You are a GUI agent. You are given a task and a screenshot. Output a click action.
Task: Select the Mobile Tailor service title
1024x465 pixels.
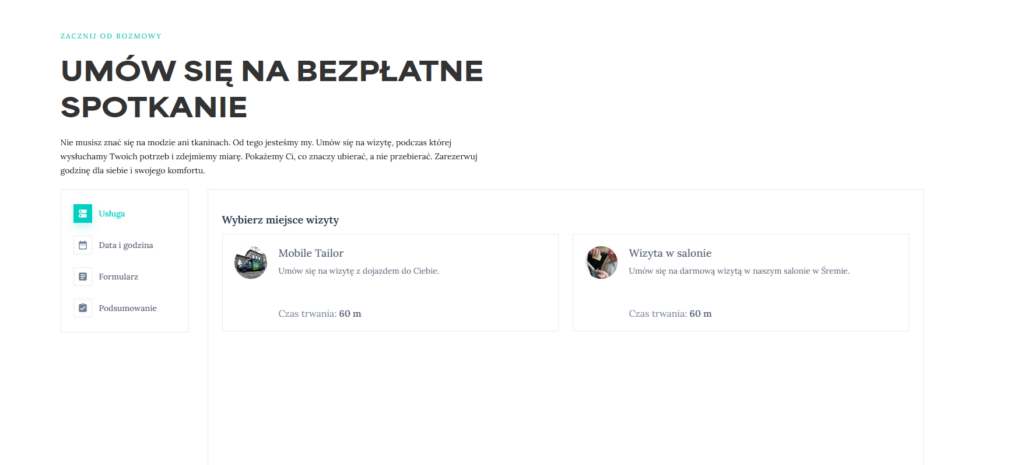coord(310,253)
